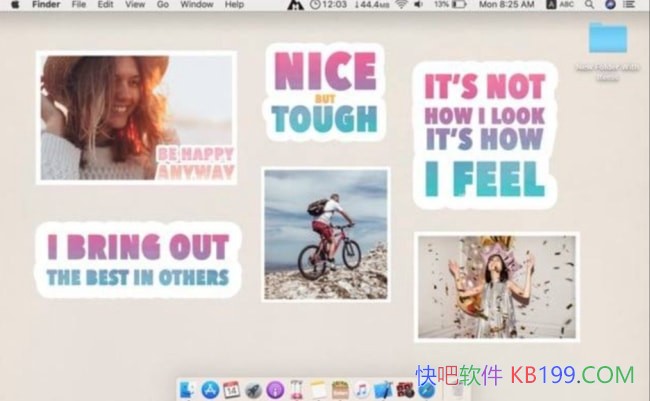Open the yellow Notes dock icon
Image resolution: width=650 pixels, height=401 pixels.
(319, 388)
